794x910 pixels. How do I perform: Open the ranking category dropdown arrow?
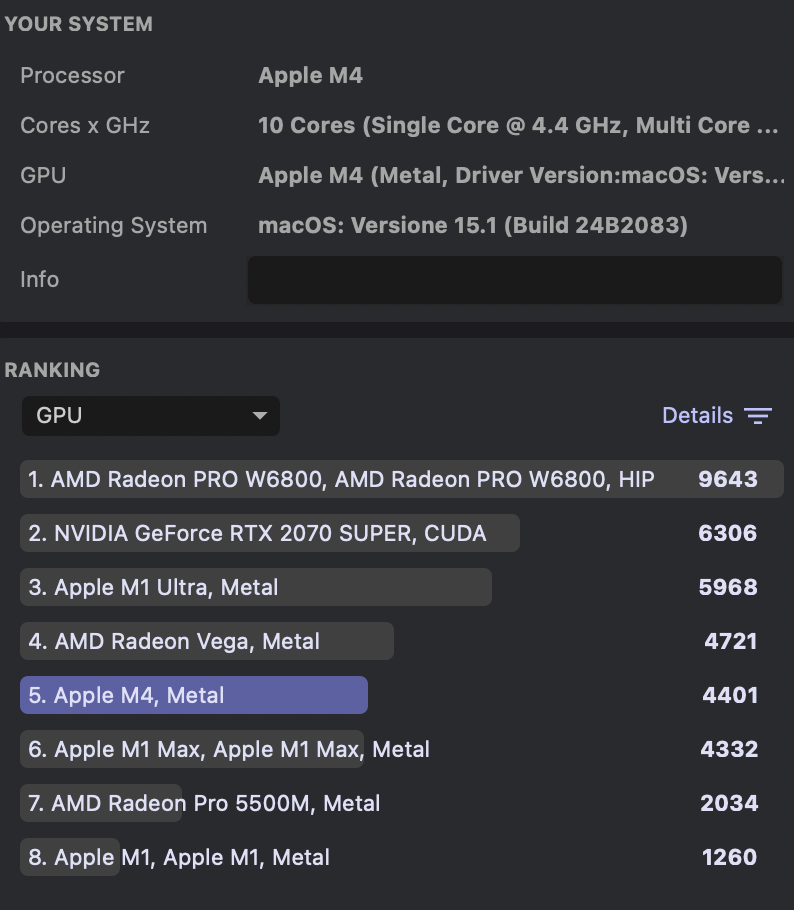tap(260, 416)
